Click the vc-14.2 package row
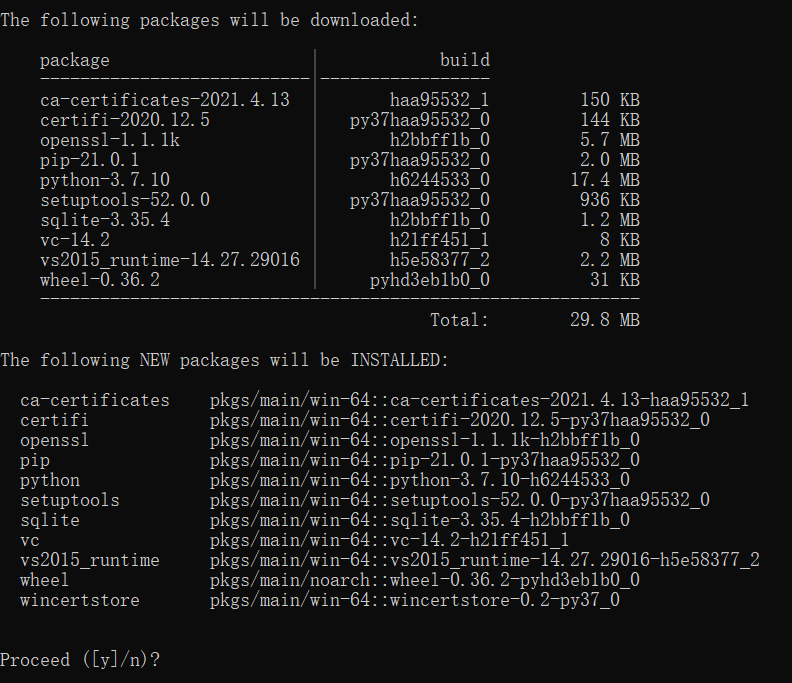Viewport: 792px width, 683px height. [340, 240]
